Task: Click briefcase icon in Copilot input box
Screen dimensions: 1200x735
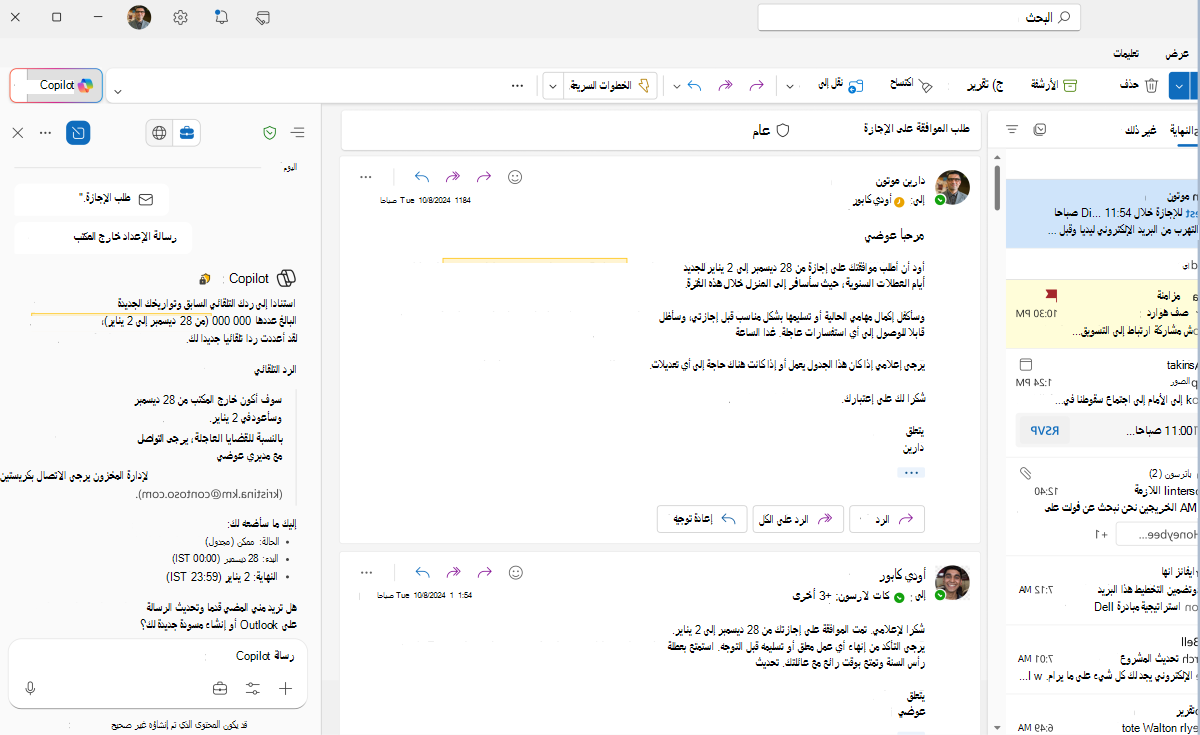Action: click(x=220, y=688)
